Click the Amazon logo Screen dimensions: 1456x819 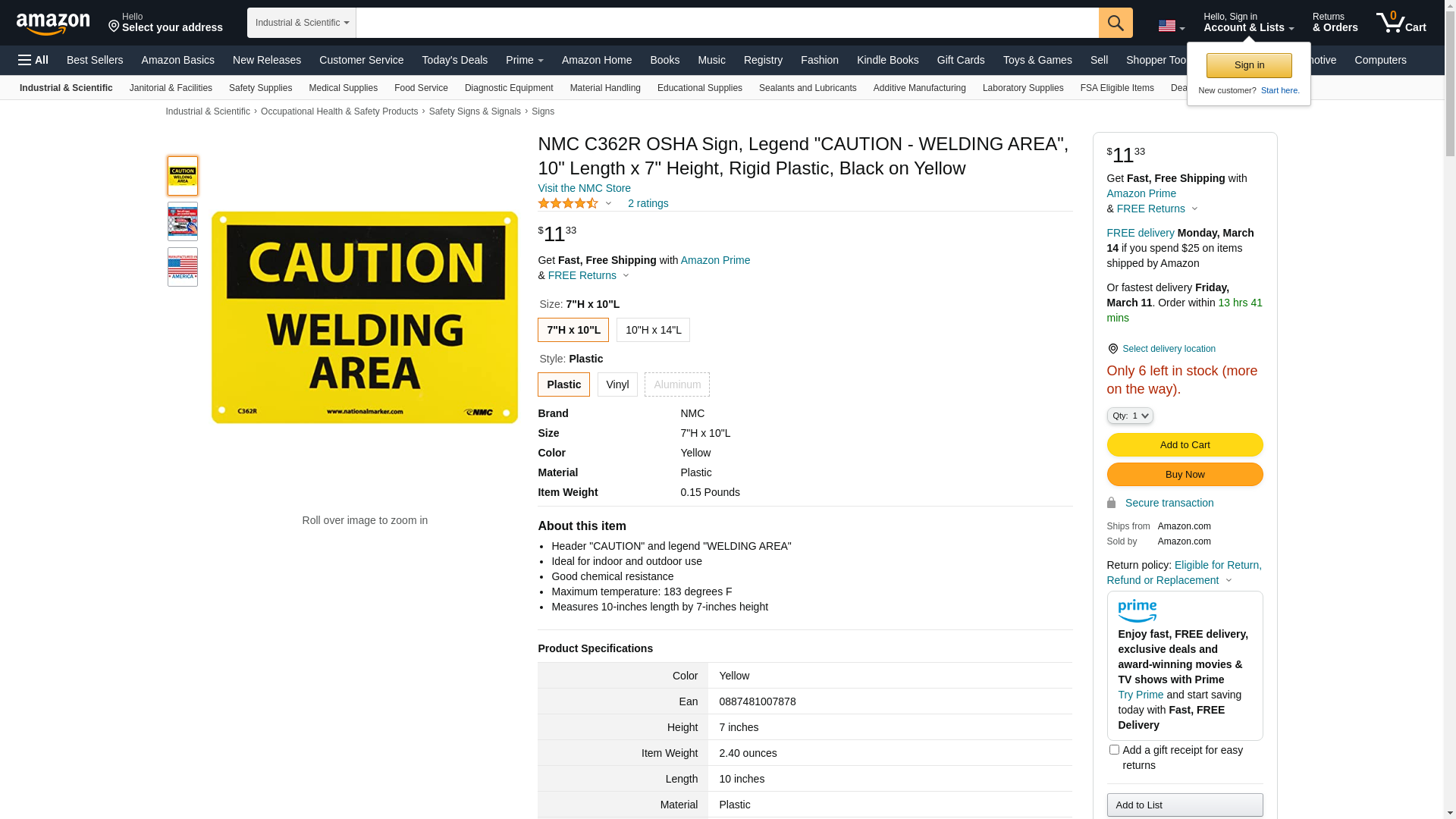click(53, 24)
